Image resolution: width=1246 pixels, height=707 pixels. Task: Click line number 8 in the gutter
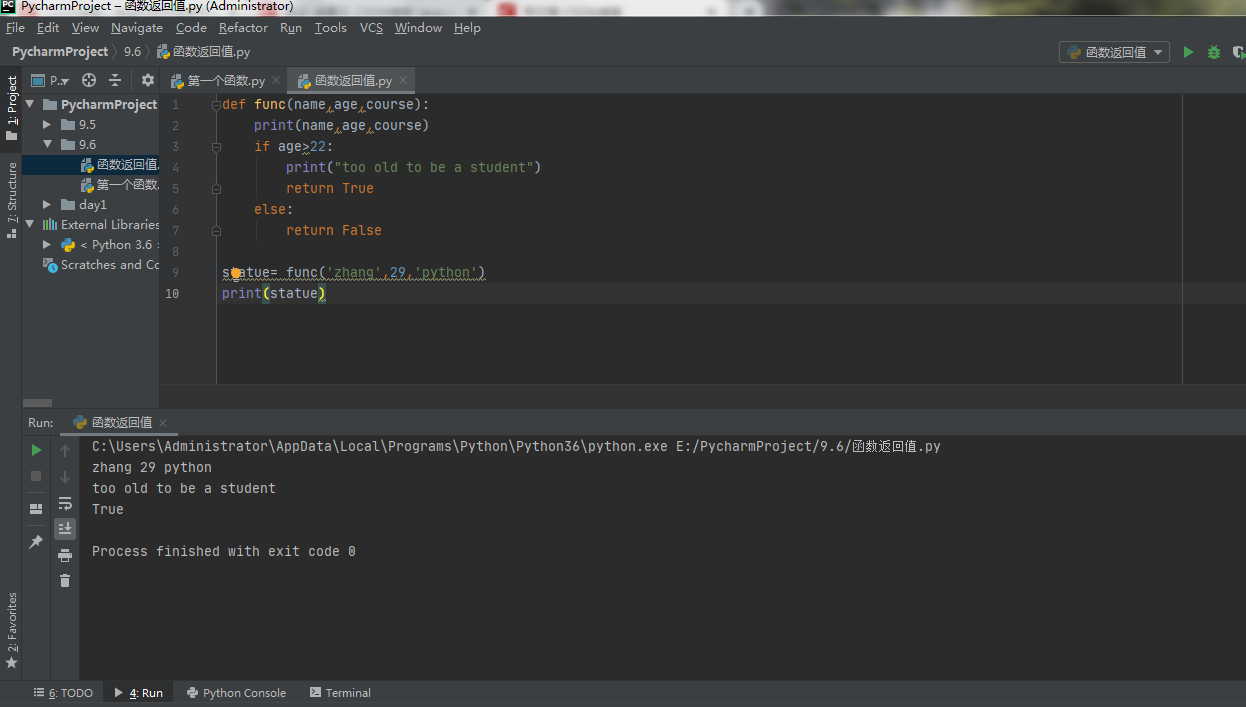click(176, 251)
